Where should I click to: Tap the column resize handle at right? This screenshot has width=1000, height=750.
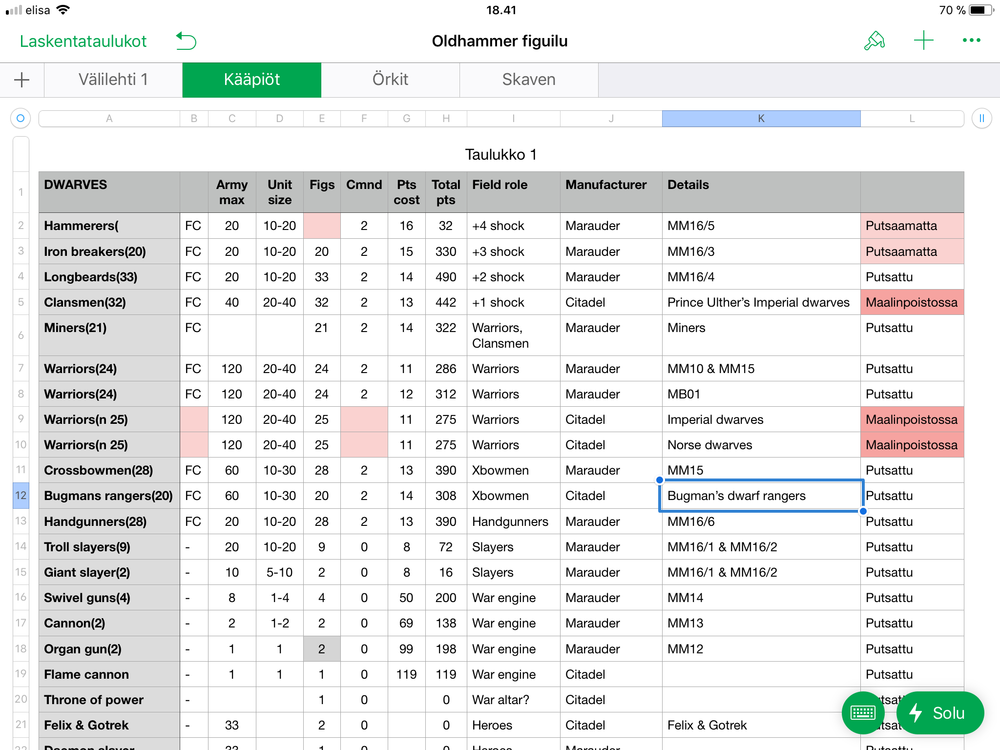(982, 118)
